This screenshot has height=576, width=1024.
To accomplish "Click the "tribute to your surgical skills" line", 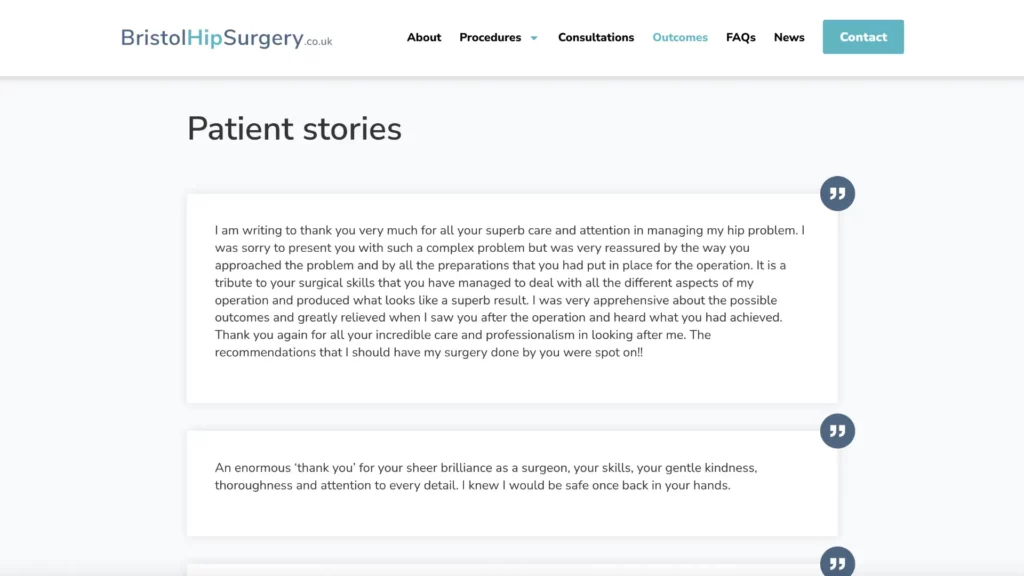I will 300,283.
